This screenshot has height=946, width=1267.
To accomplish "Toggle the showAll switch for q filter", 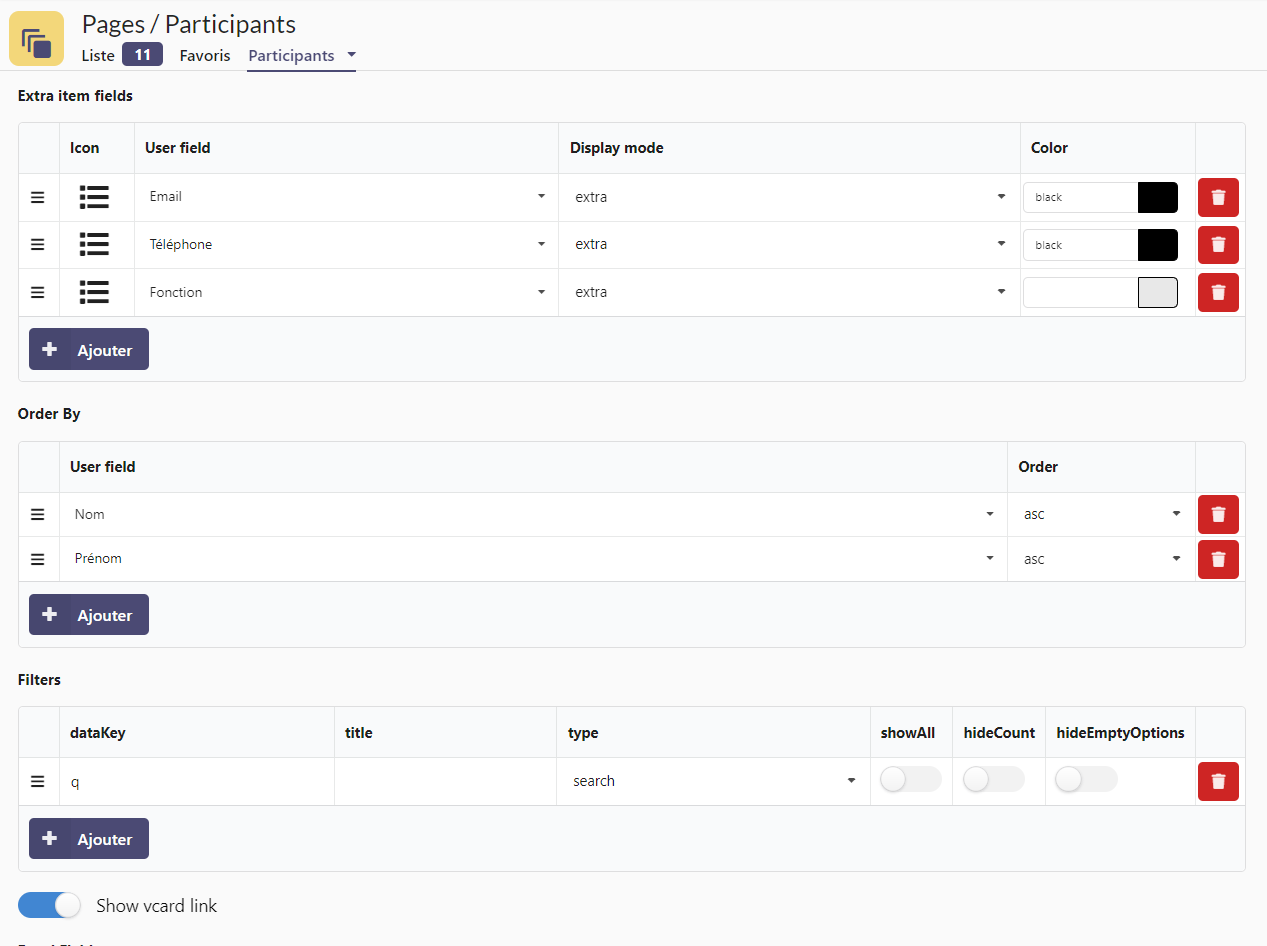I will coord(910,780).
